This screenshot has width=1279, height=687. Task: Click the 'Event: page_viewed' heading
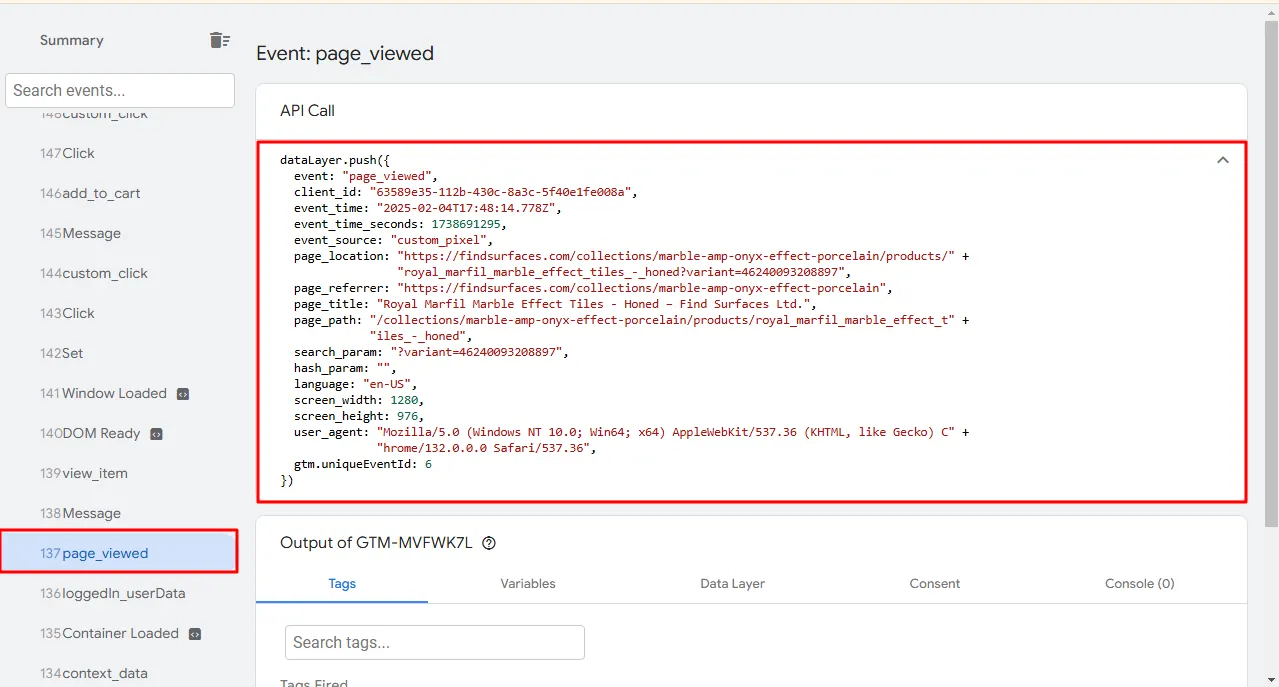pyautogui.click(x=345, y=53)
